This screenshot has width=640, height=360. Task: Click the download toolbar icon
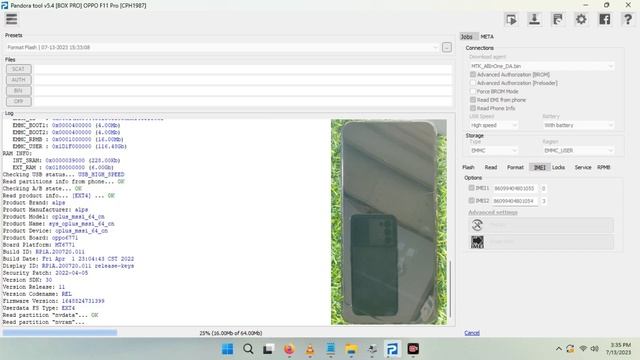(x=534, y=19)
